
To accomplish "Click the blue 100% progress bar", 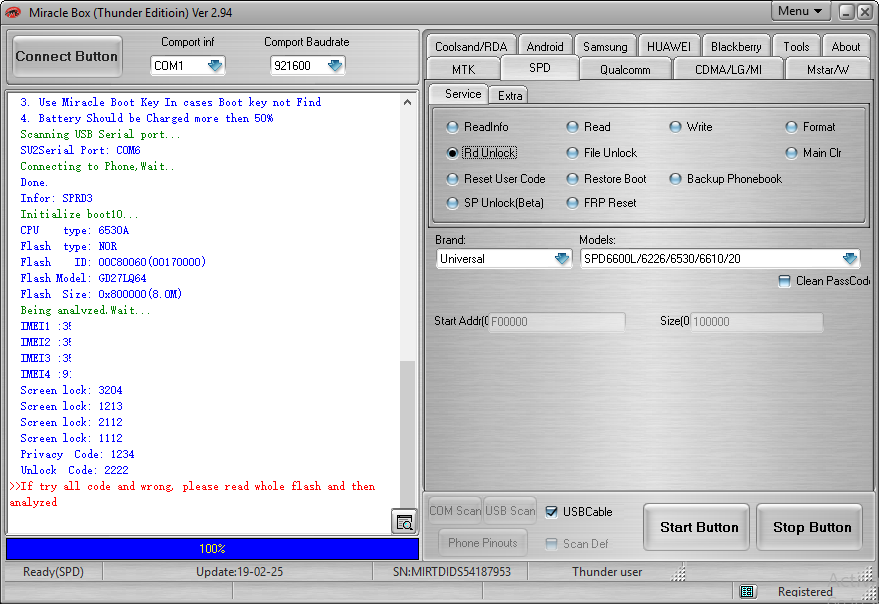I will [x=212, y=548].
